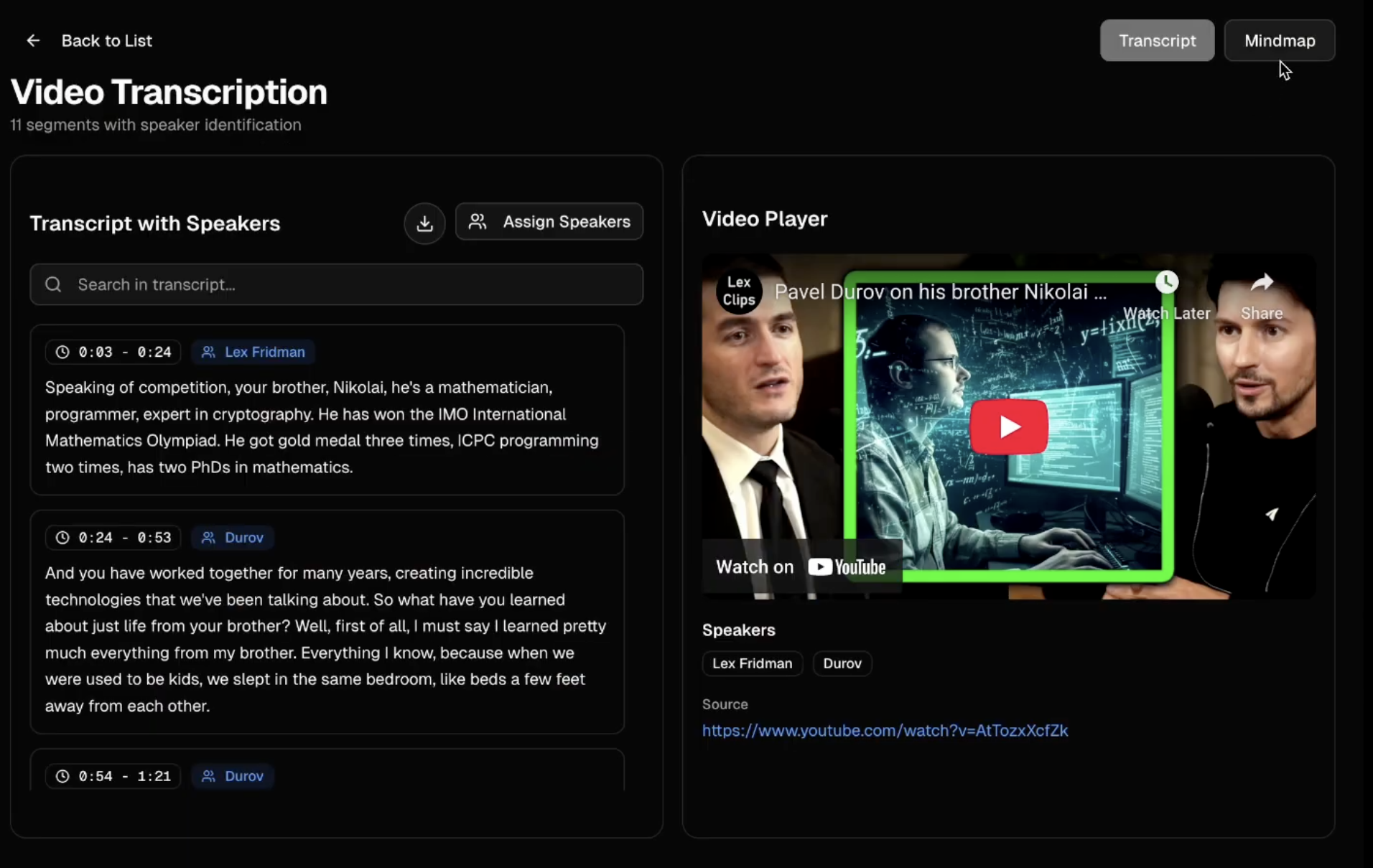Click the '11 segments with speaker identification' subtitle

(156, 125)
